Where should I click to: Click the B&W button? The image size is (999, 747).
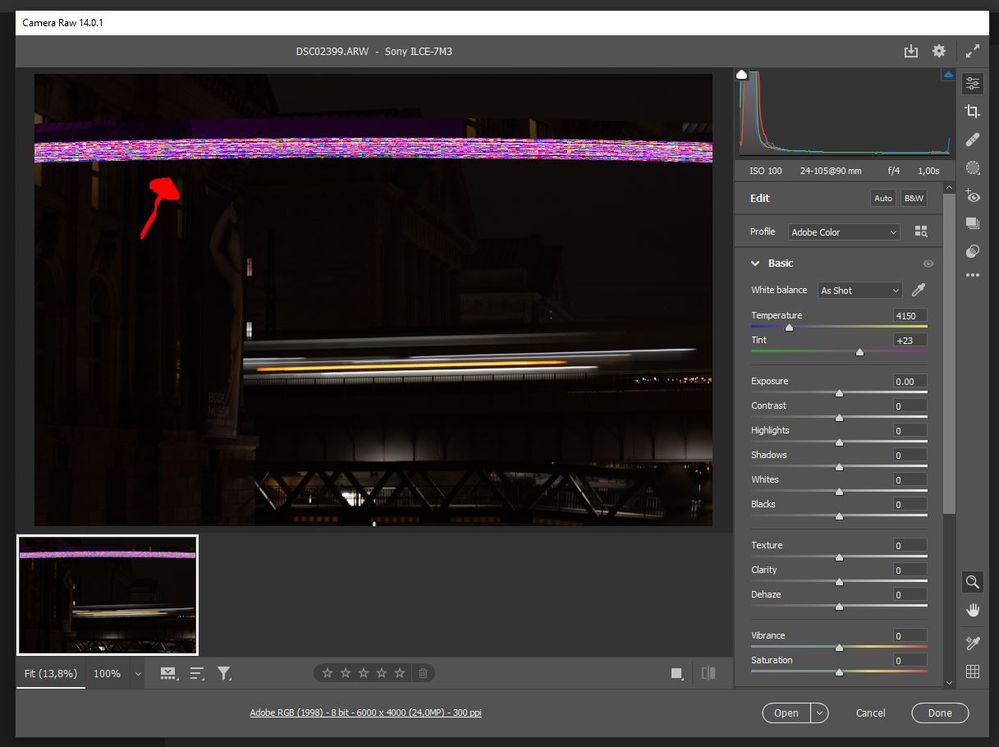(914, 198)
